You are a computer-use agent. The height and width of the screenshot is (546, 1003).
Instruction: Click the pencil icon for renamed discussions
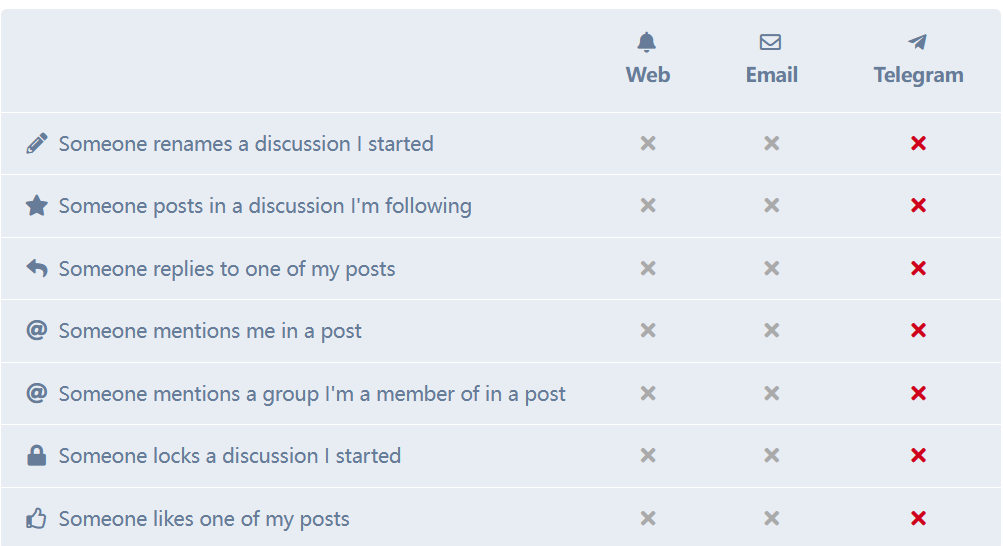pyautogui.click(x=36, y=143)
